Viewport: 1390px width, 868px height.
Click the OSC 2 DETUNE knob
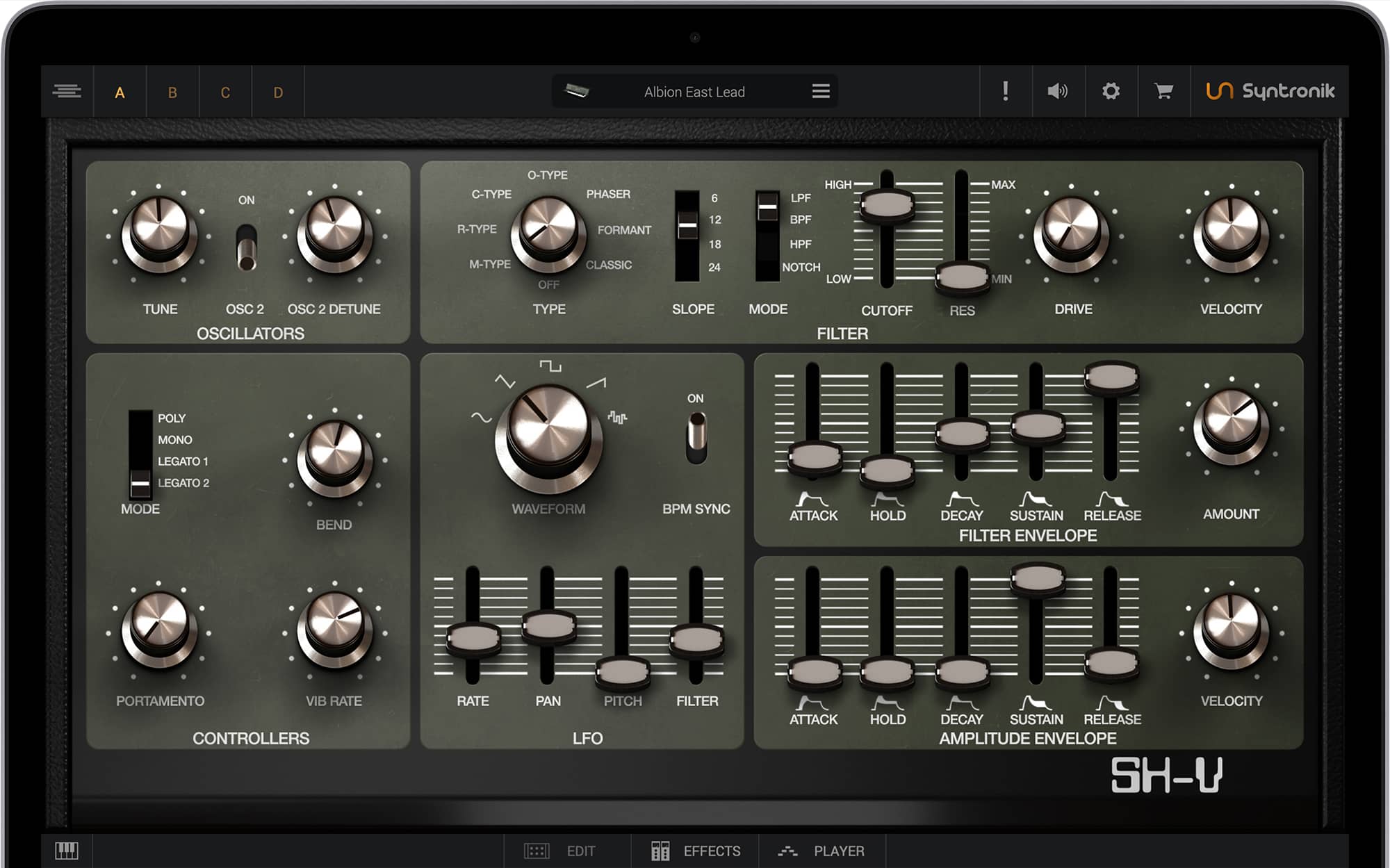(x=334, y=233)
